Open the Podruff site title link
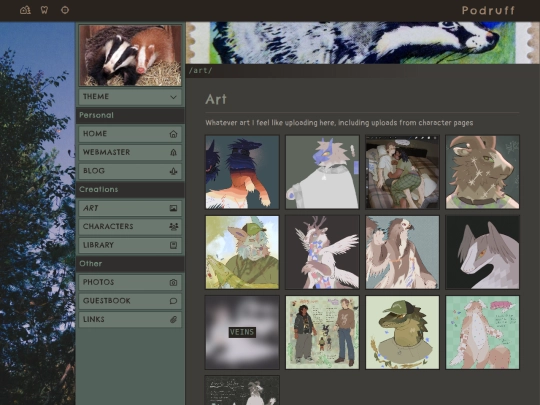 point(488,10)
